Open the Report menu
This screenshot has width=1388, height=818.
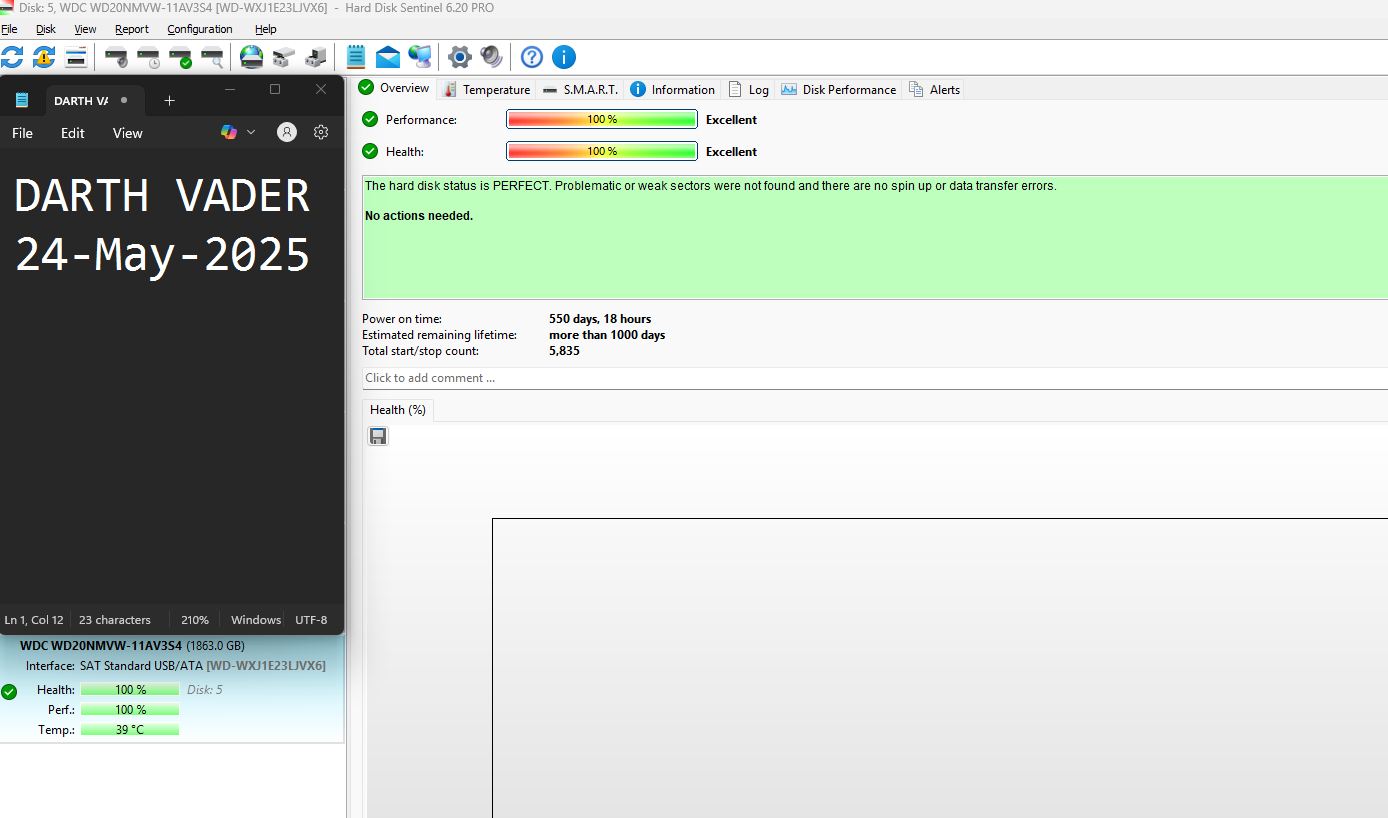[x=132, y=29]
